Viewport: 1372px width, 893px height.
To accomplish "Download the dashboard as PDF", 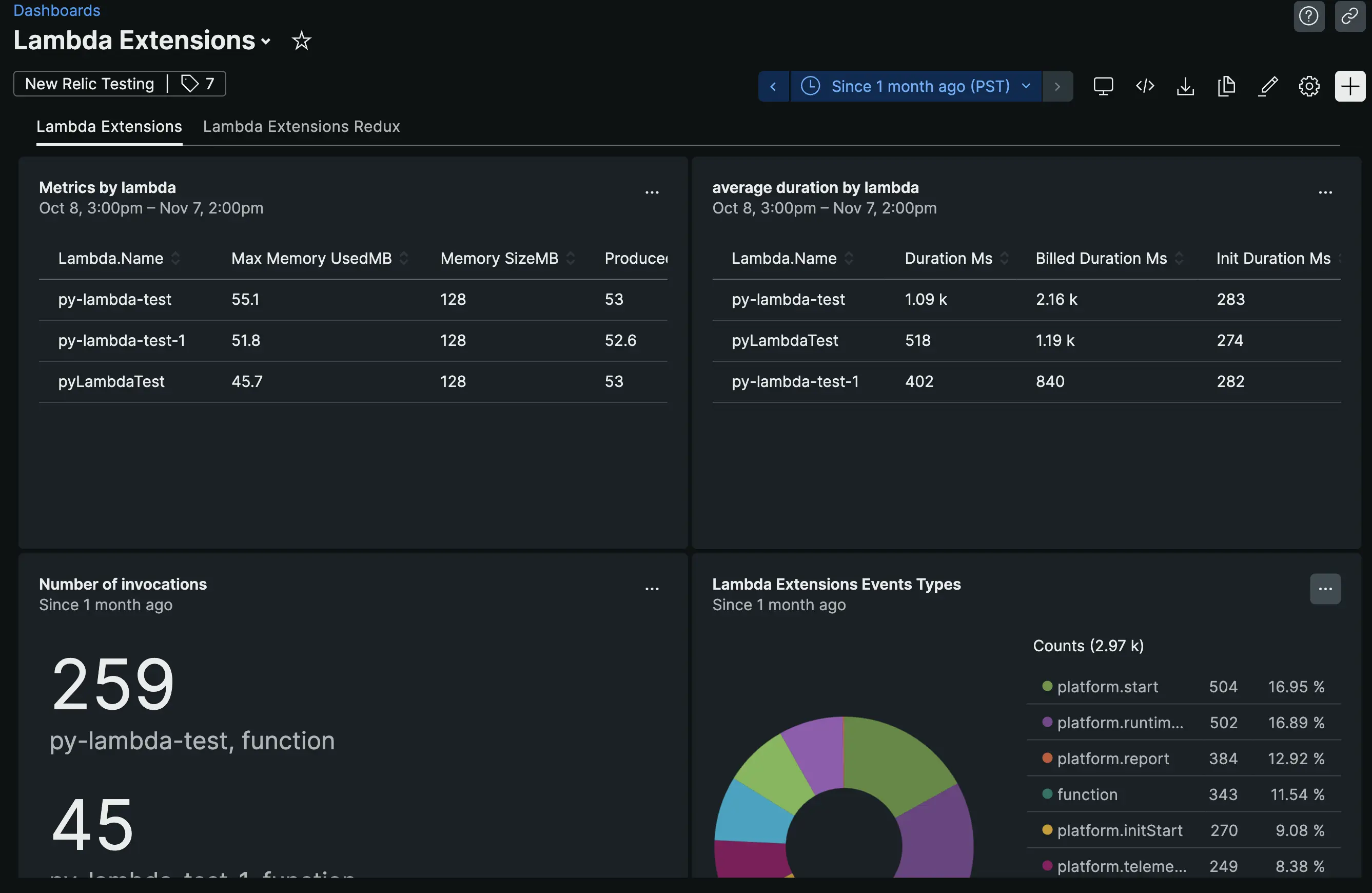I will (x=1185, y=86).
